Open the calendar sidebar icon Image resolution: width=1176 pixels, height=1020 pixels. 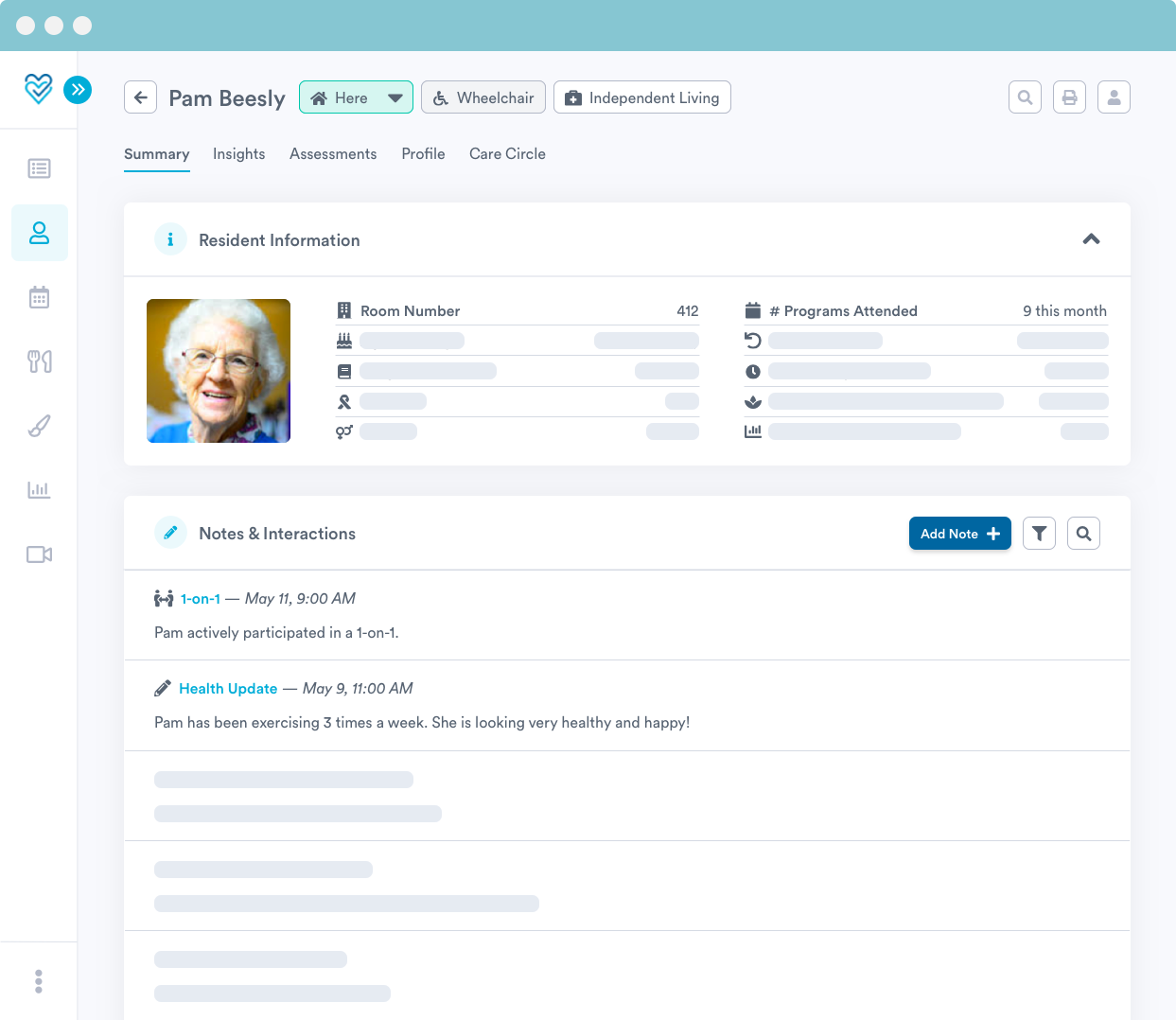(x=39, y=297)
